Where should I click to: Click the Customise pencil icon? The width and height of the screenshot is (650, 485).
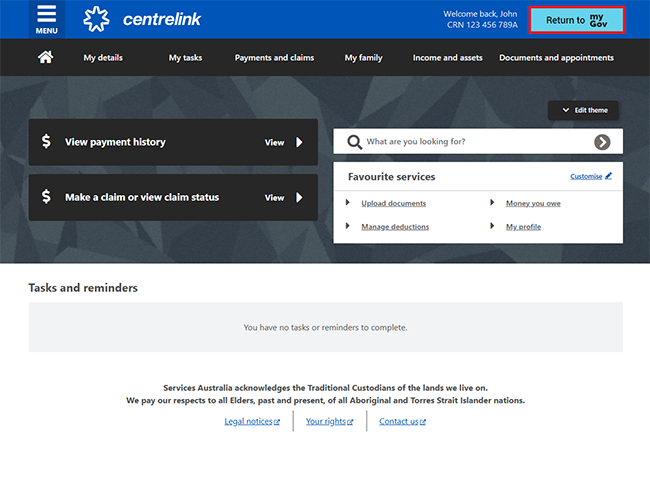pyautogui.click(x=608, y=176)
